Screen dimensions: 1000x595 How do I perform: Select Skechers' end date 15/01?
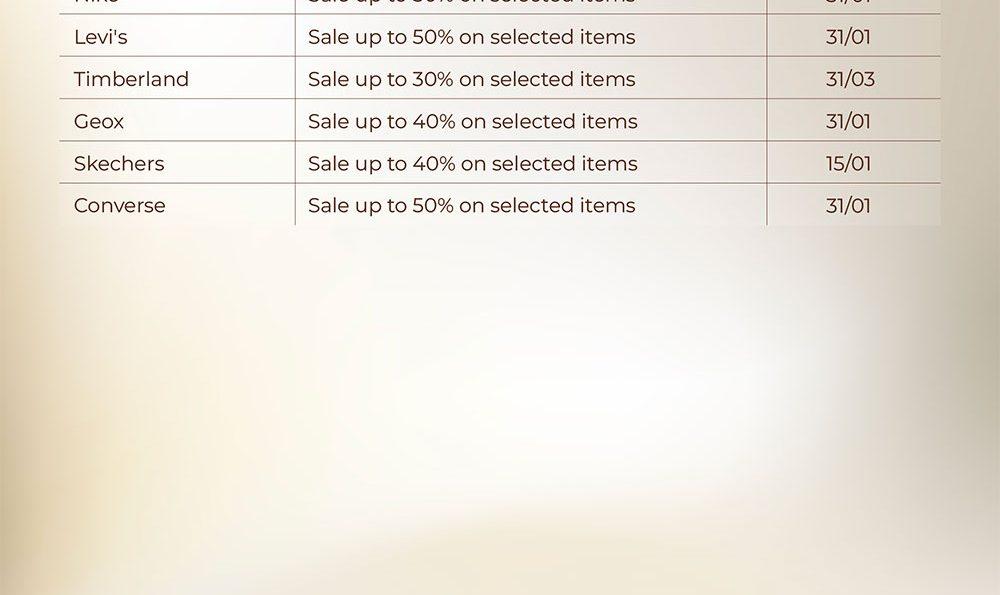(x=848, y=164)
